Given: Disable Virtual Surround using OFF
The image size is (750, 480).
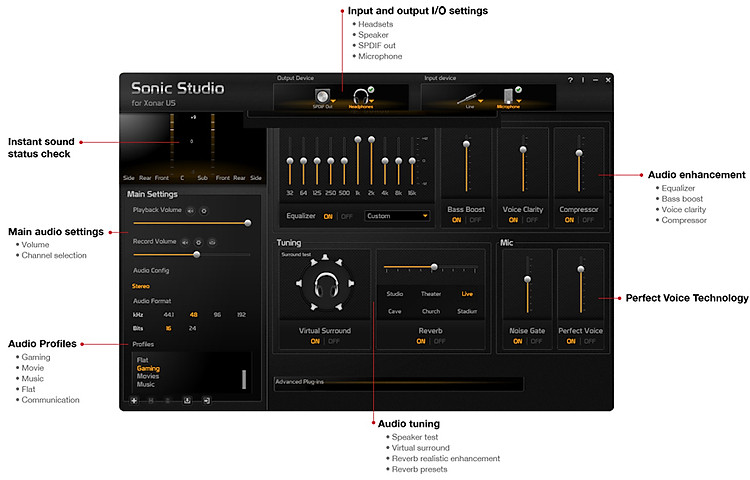Looking at the screenshot, I should (333, 341).
